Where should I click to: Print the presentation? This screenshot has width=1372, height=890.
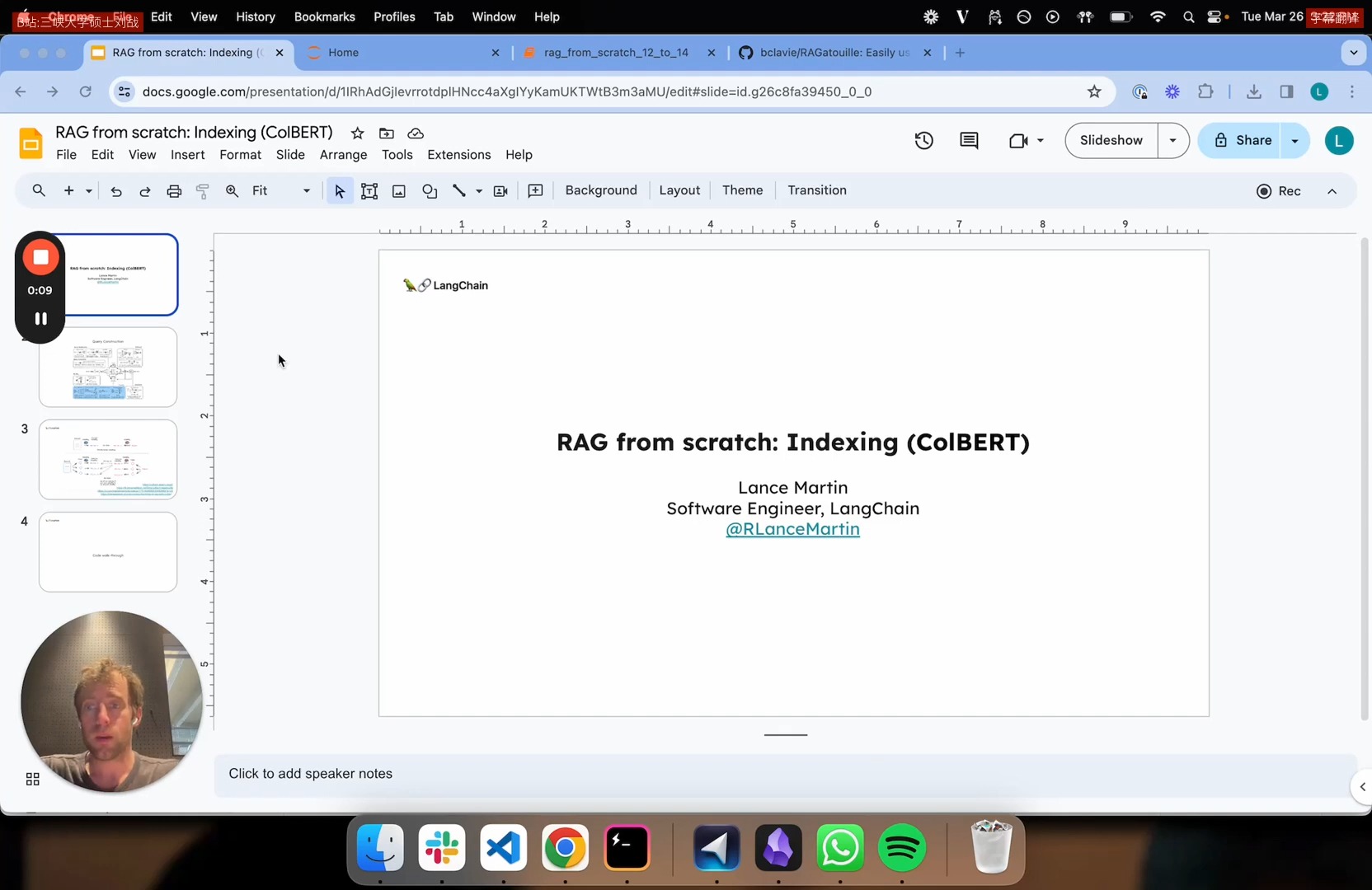click(174, 190)
